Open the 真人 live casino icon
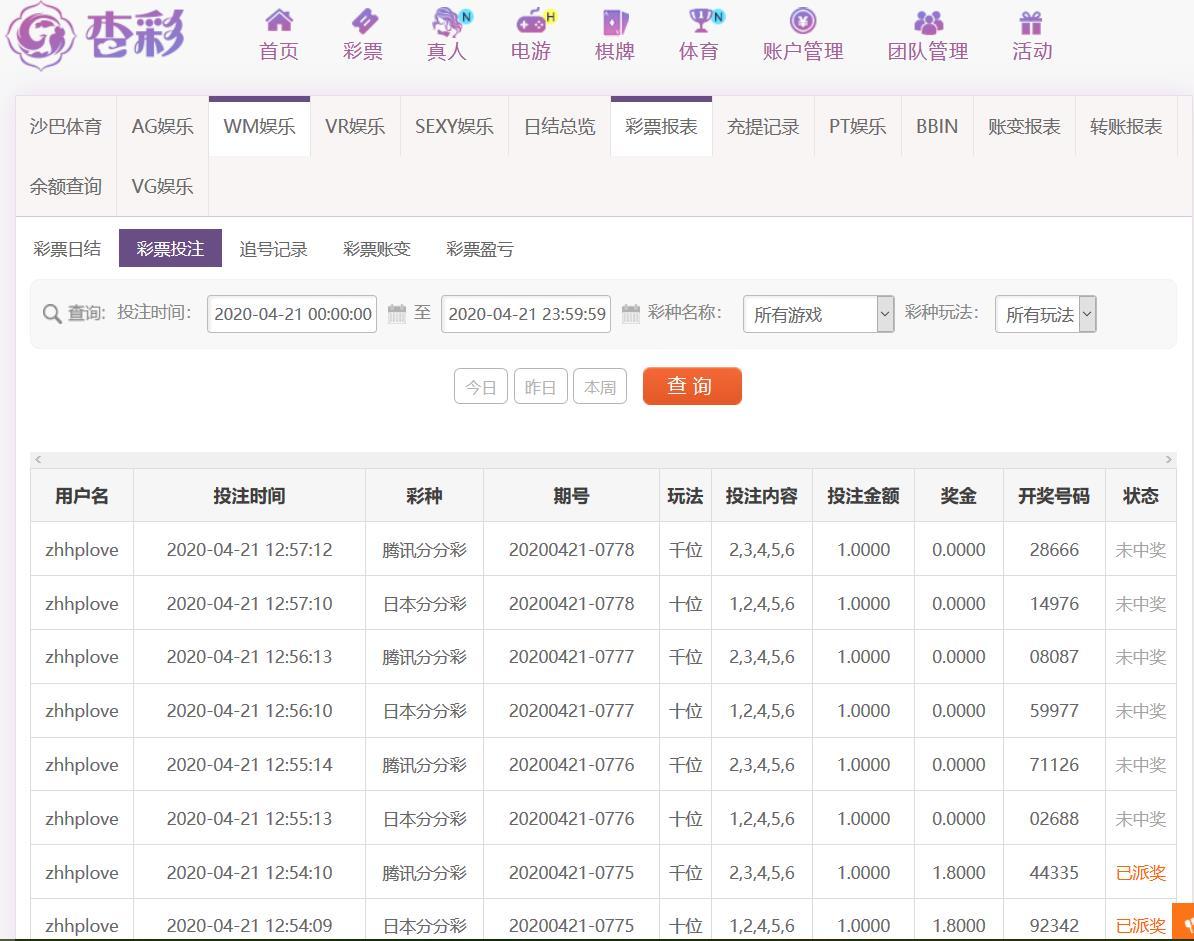Viewport: 1194px width, 941px height. (x=446, y=21)
